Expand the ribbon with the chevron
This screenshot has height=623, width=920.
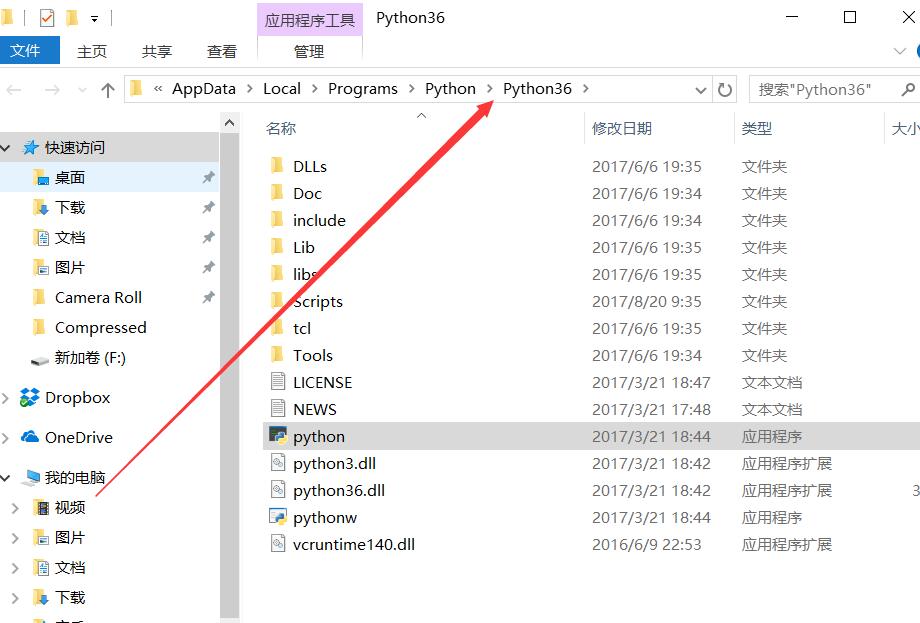click(899, 51)
